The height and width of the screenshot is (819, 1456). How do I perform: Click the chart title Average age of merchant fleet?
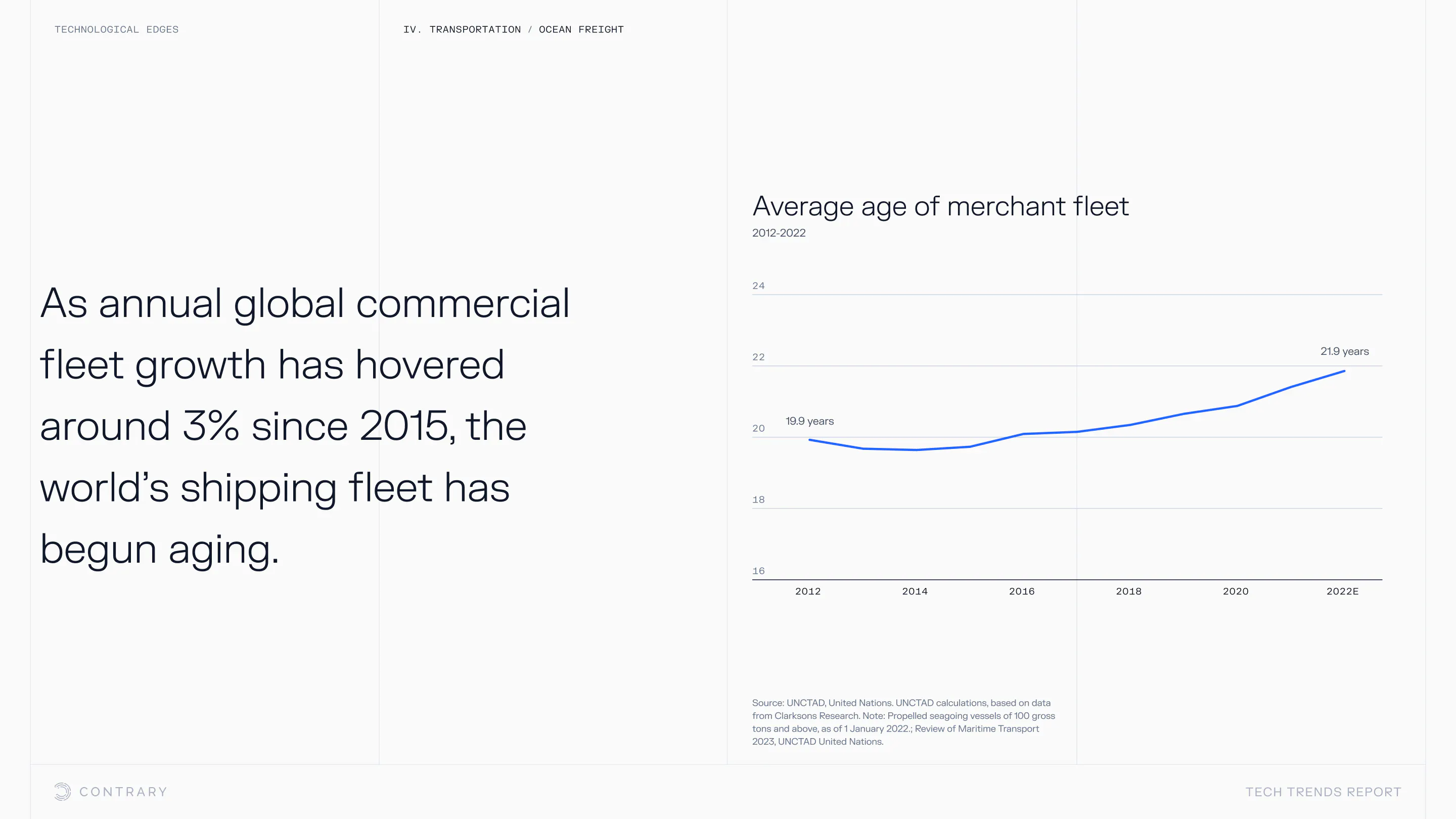pos(940,206)
